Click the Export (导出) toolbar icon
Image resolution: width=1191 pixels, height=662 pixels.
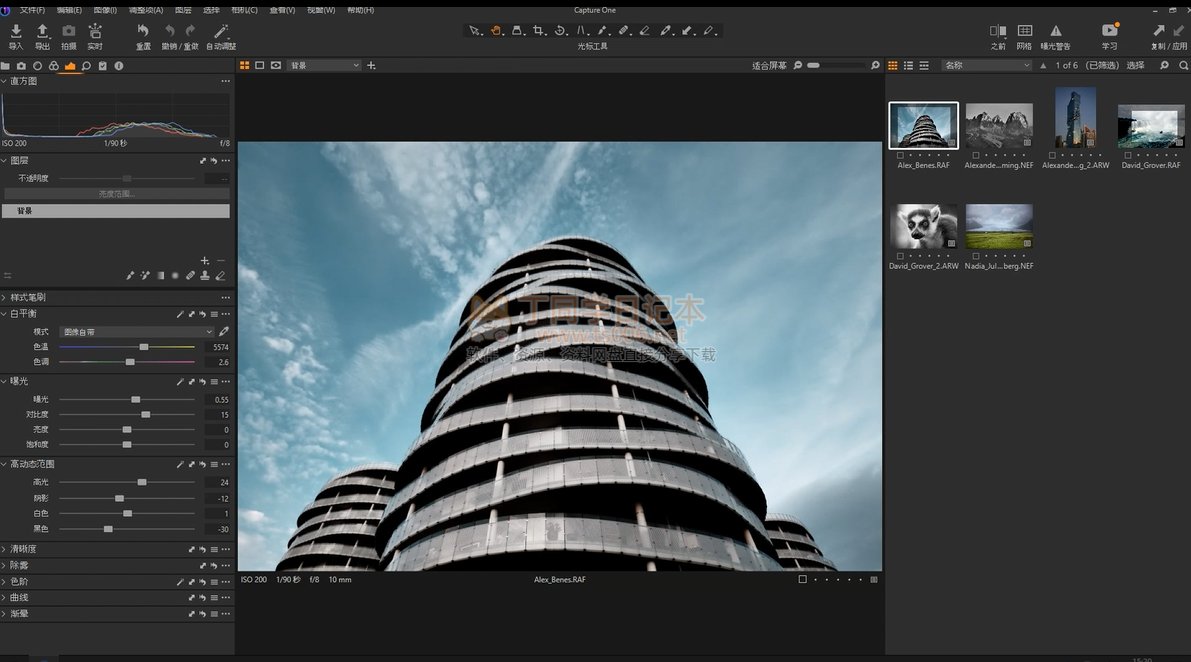(42, 32)
